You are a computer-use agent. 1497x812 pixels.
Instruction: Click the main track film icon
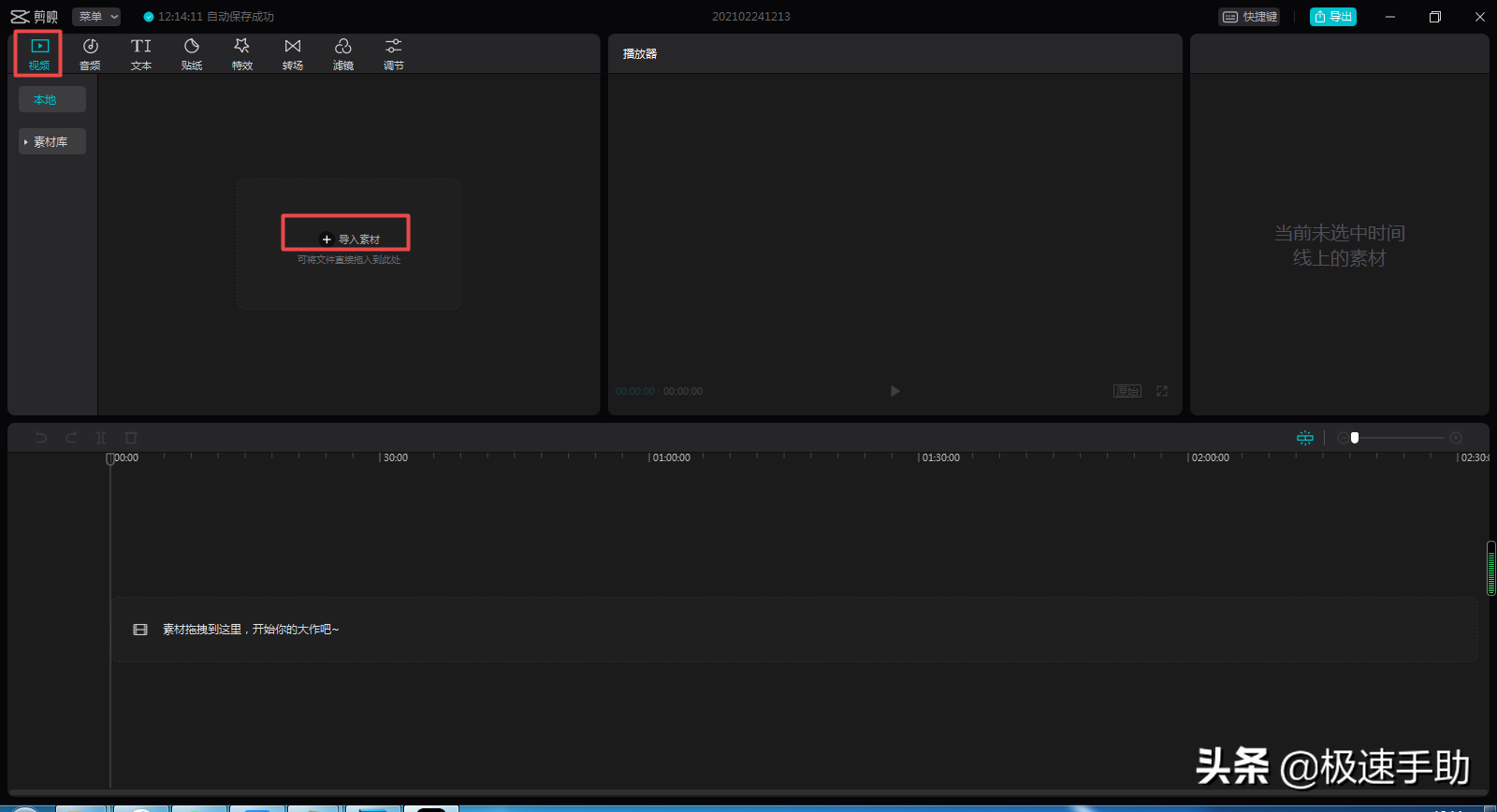(x=140, y=630)
